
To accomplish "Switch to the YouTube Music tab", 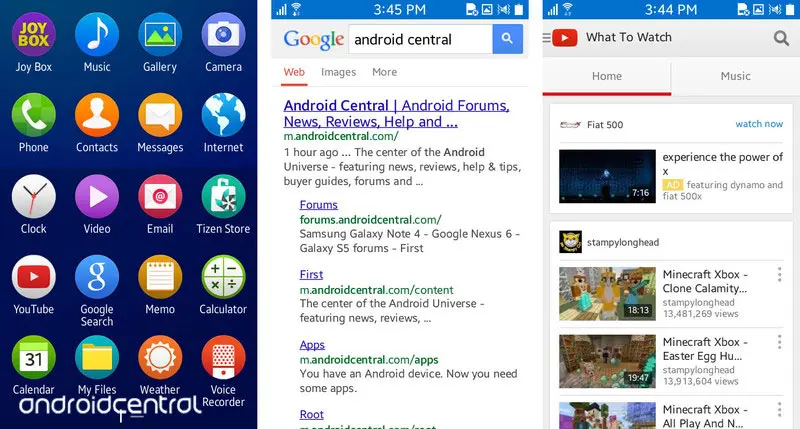I will (735, 78).
